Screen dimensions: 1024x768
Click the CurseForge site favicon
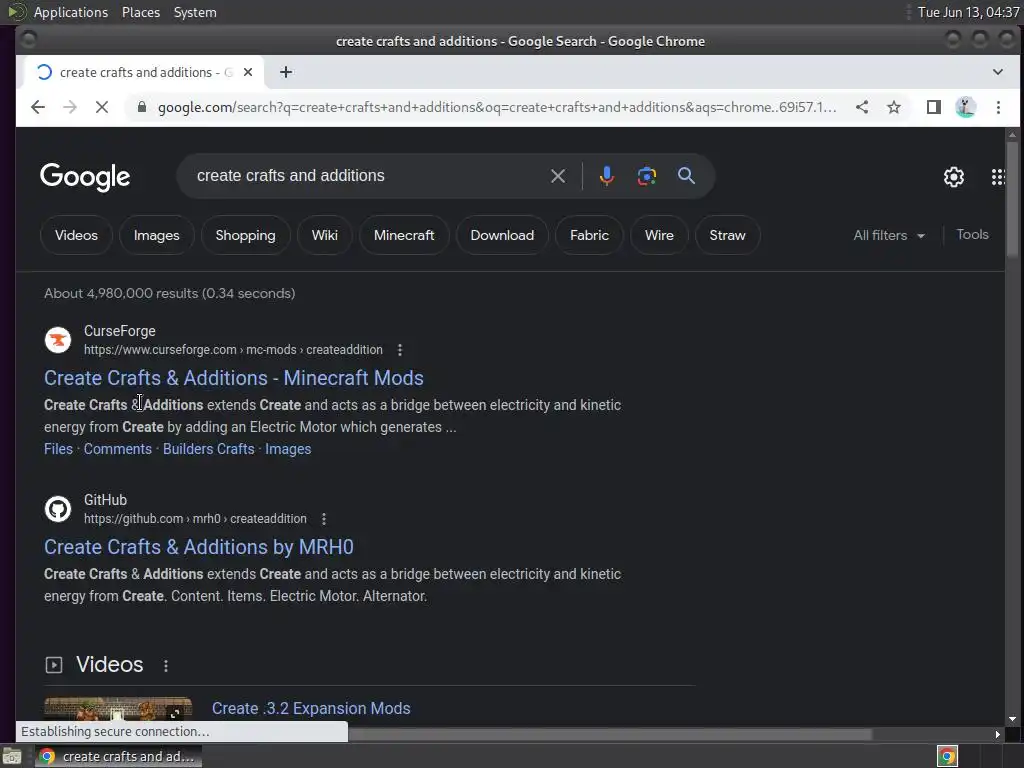tap(57, 340)
